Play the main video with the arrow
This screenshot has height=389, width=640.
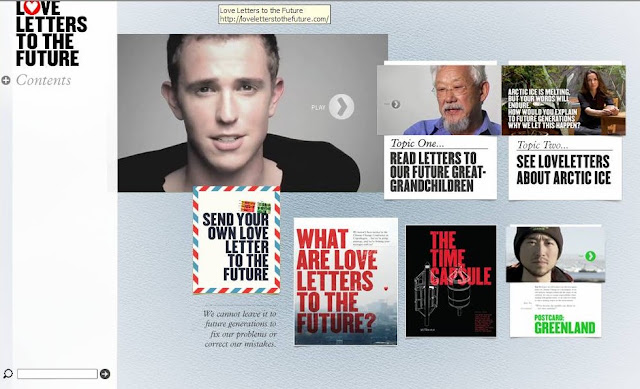(x=341, y=107)
